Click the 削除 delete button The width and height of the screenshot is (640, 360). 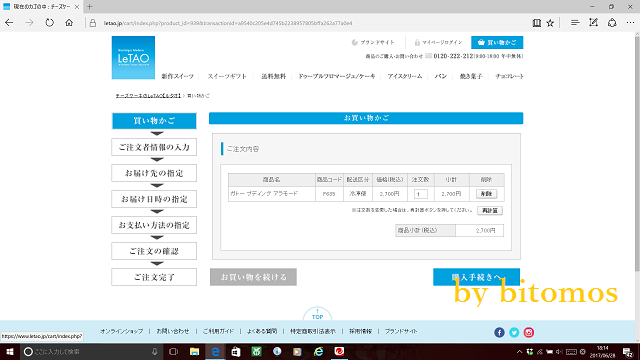(487, 194)
